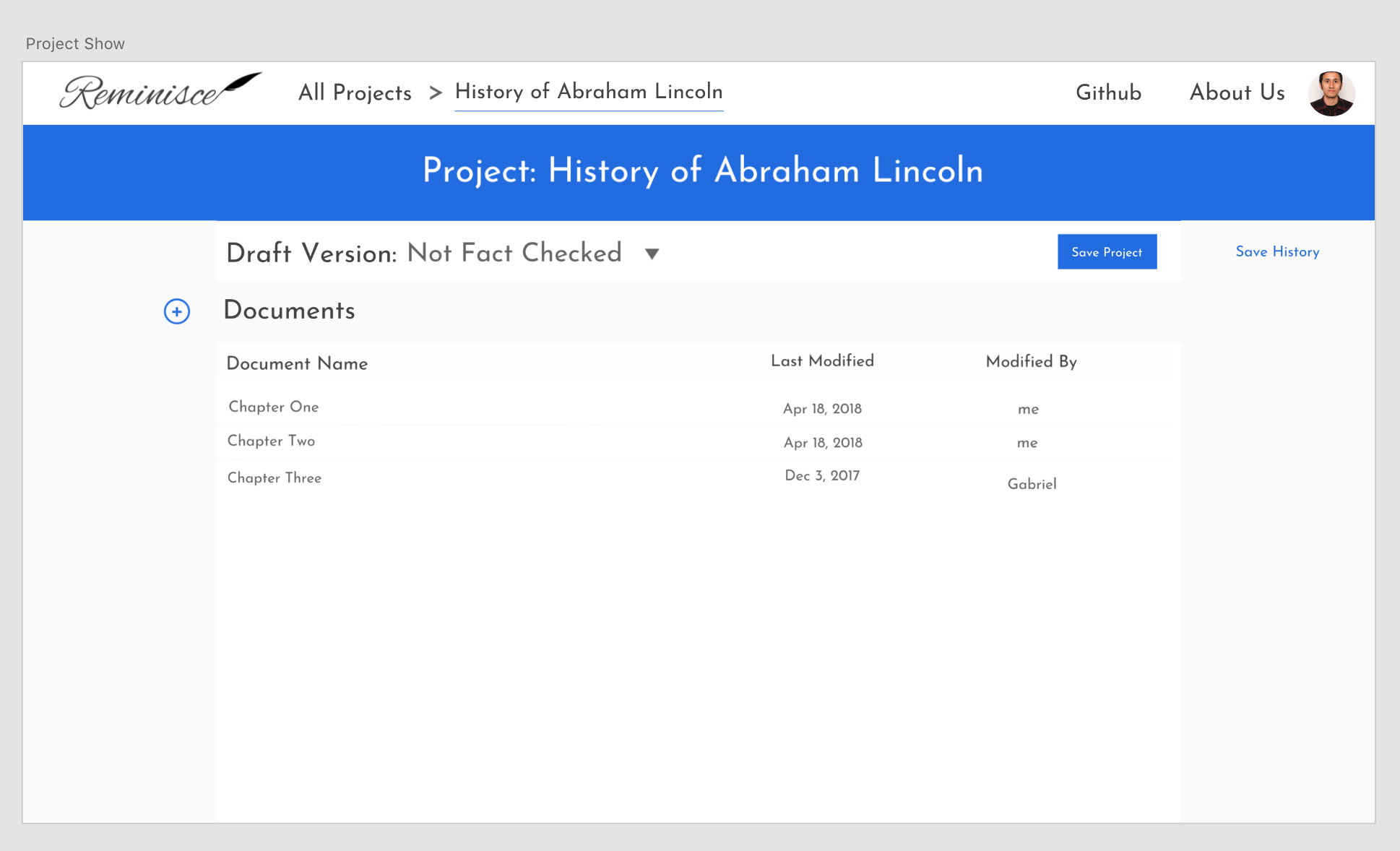Click the Documents section heading

pos(289,311)
